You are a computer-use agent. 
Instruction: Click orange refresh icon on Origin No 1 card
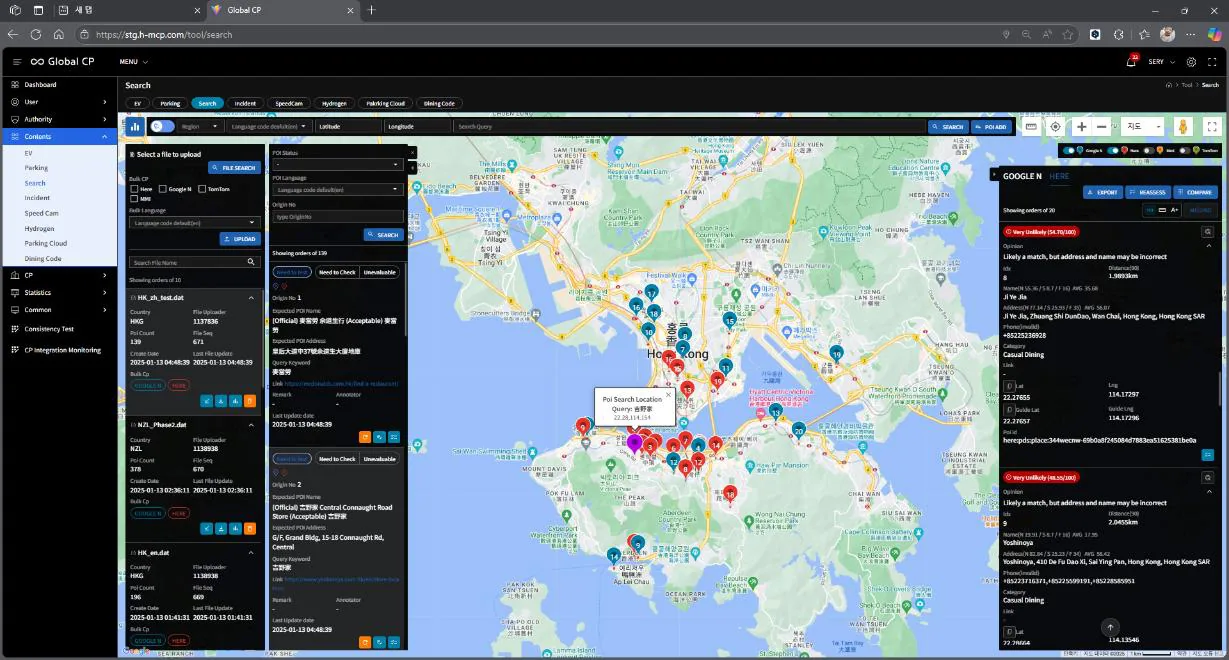coord(365,436)
